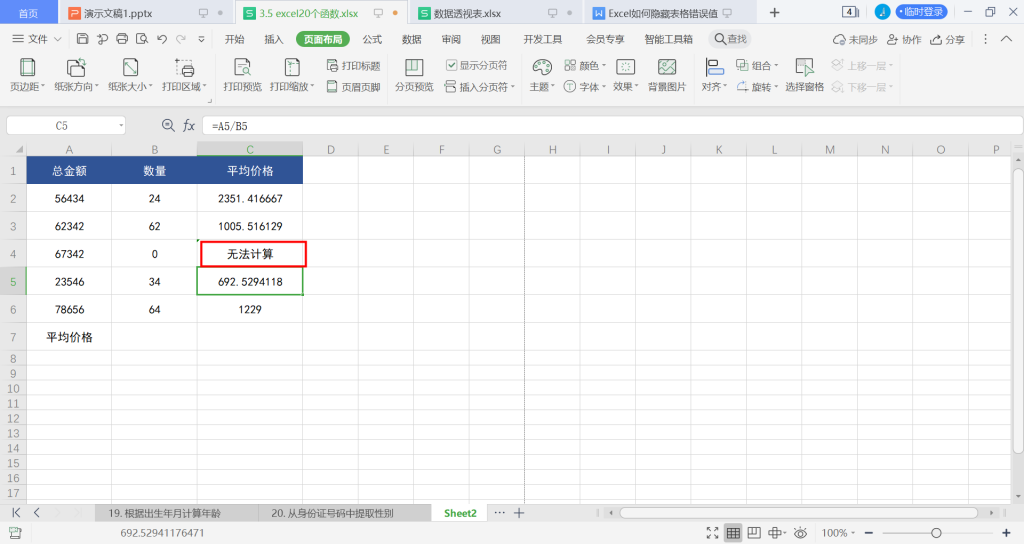Open the 打印区域 print area tool

(184, 75)
